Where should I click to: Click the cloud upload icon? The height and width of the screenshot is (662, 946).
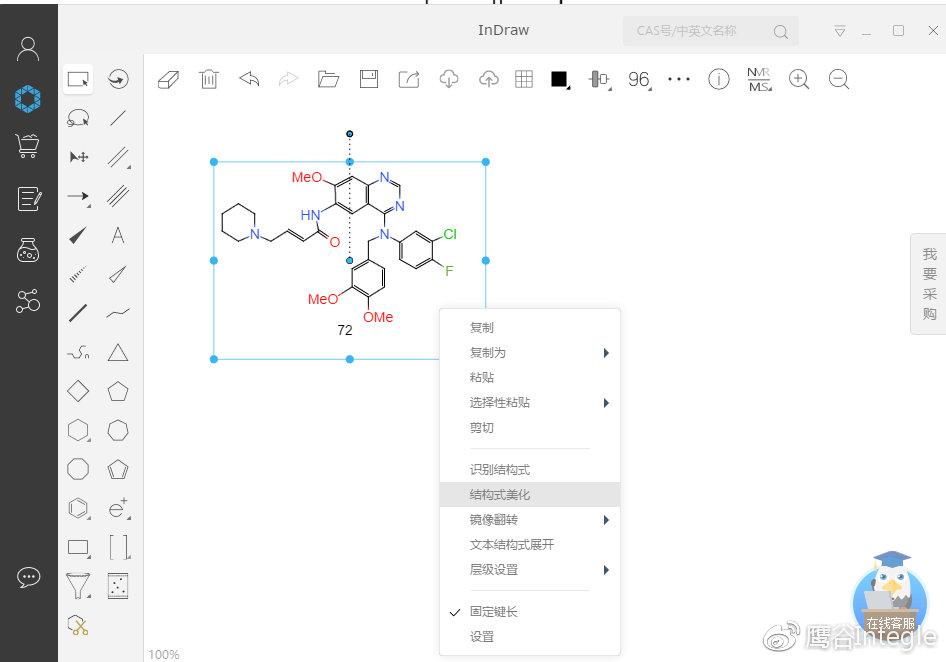[489, 79]
